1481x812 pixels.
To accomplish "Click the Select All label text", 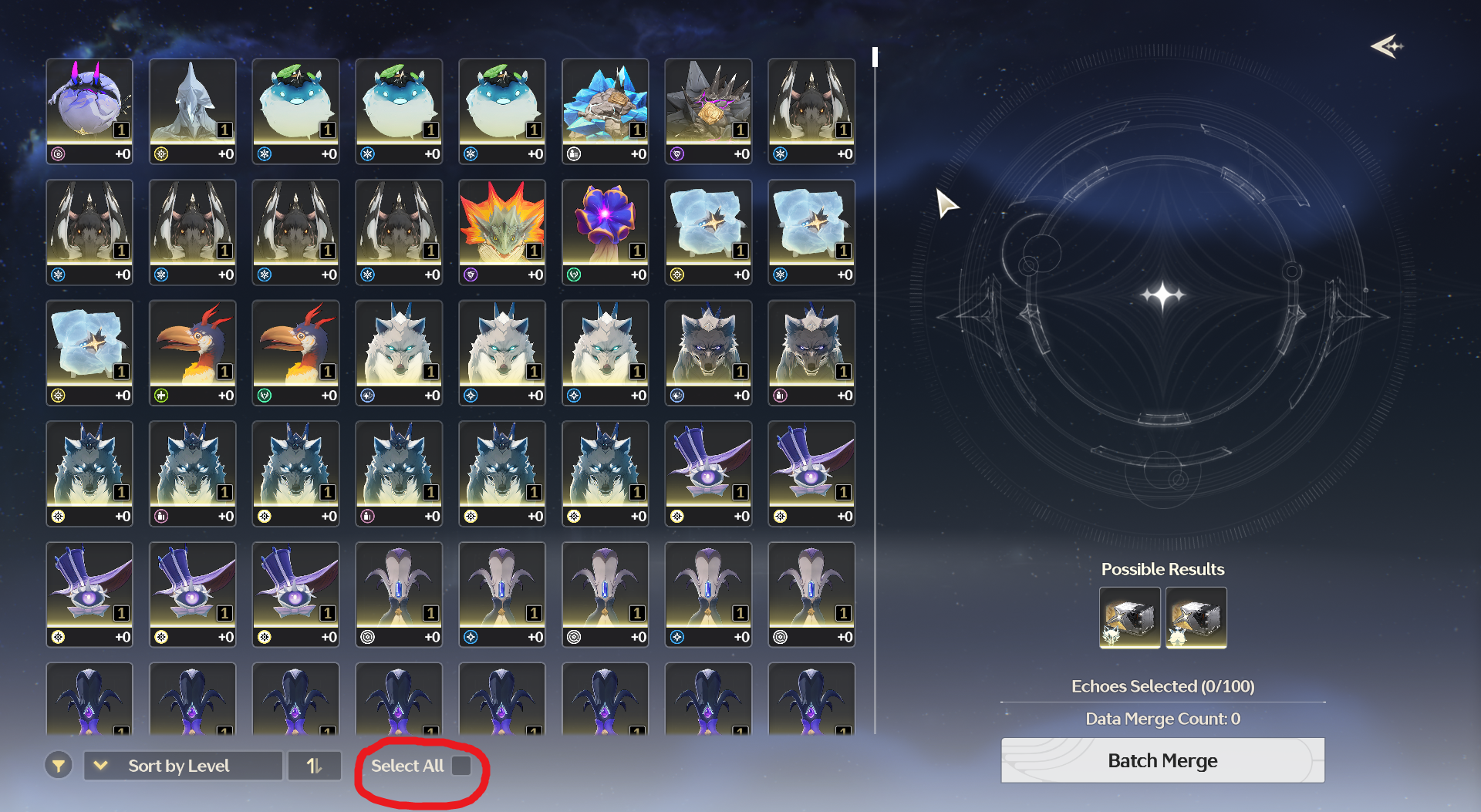I will (x=407, y=766).
